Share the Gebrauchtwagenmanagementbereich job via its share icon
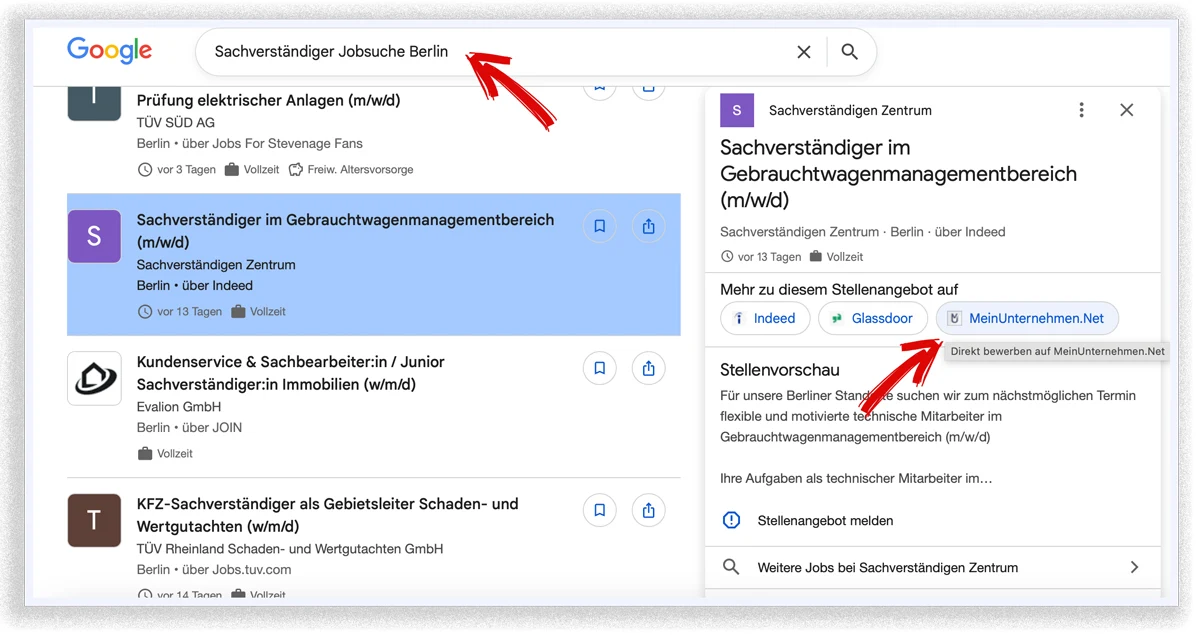Screen dimensions: 1200x635 pyautogui.click(x=648, y=226)
